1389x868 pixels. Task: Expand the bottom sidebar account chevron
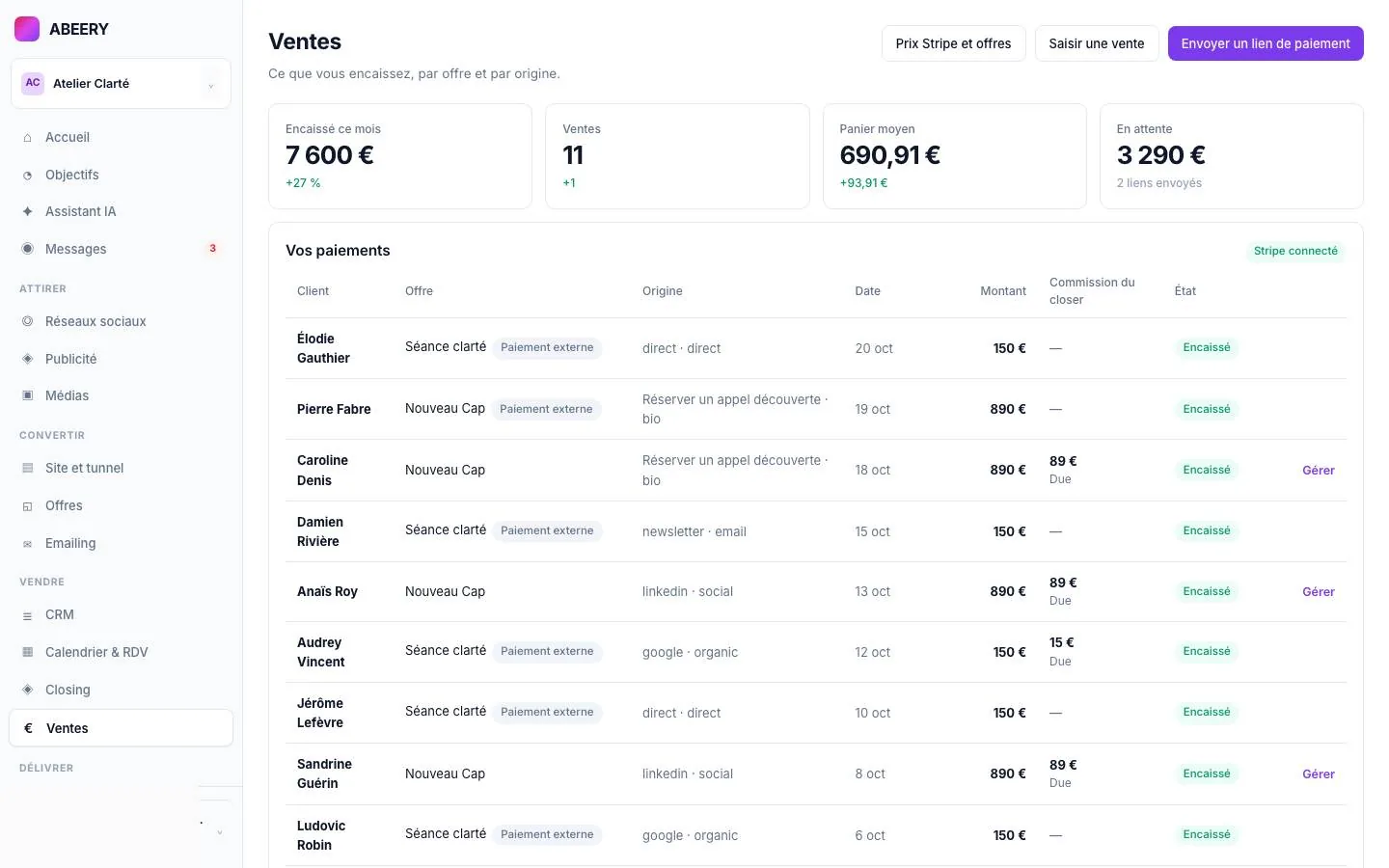coord(219,832)
